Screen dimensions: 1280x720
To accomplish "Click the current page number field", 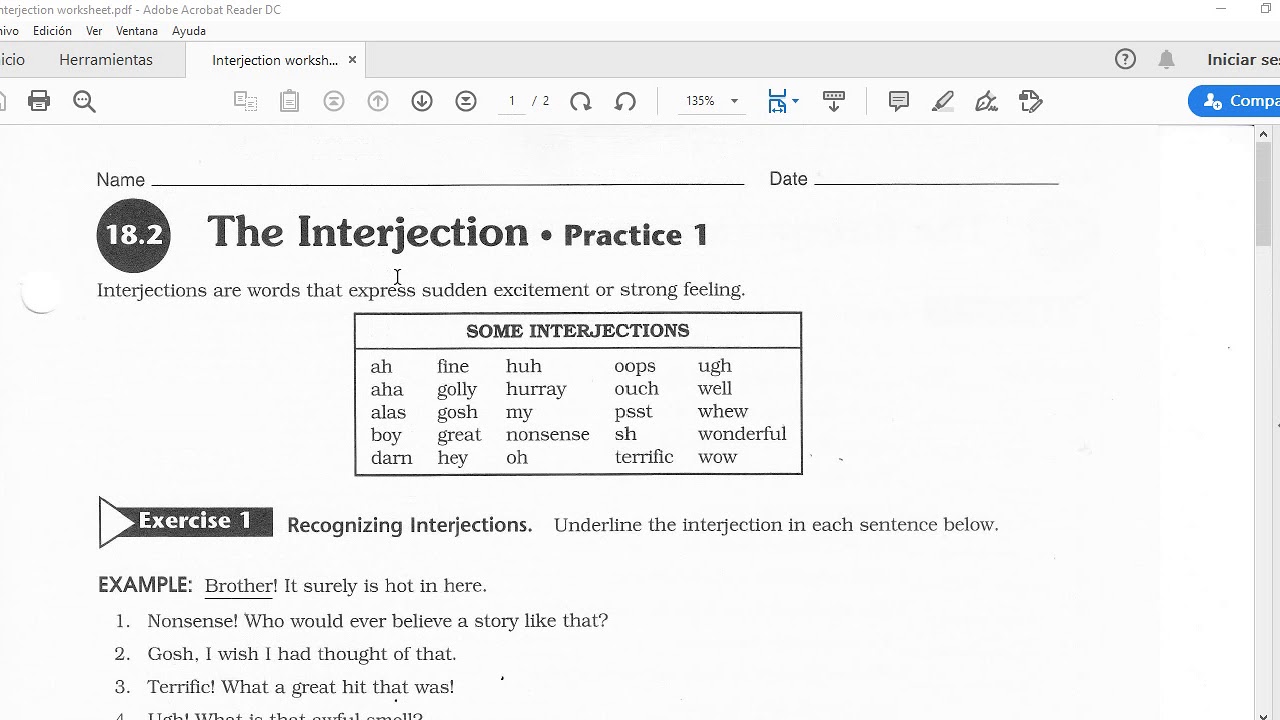I will 512,101.
